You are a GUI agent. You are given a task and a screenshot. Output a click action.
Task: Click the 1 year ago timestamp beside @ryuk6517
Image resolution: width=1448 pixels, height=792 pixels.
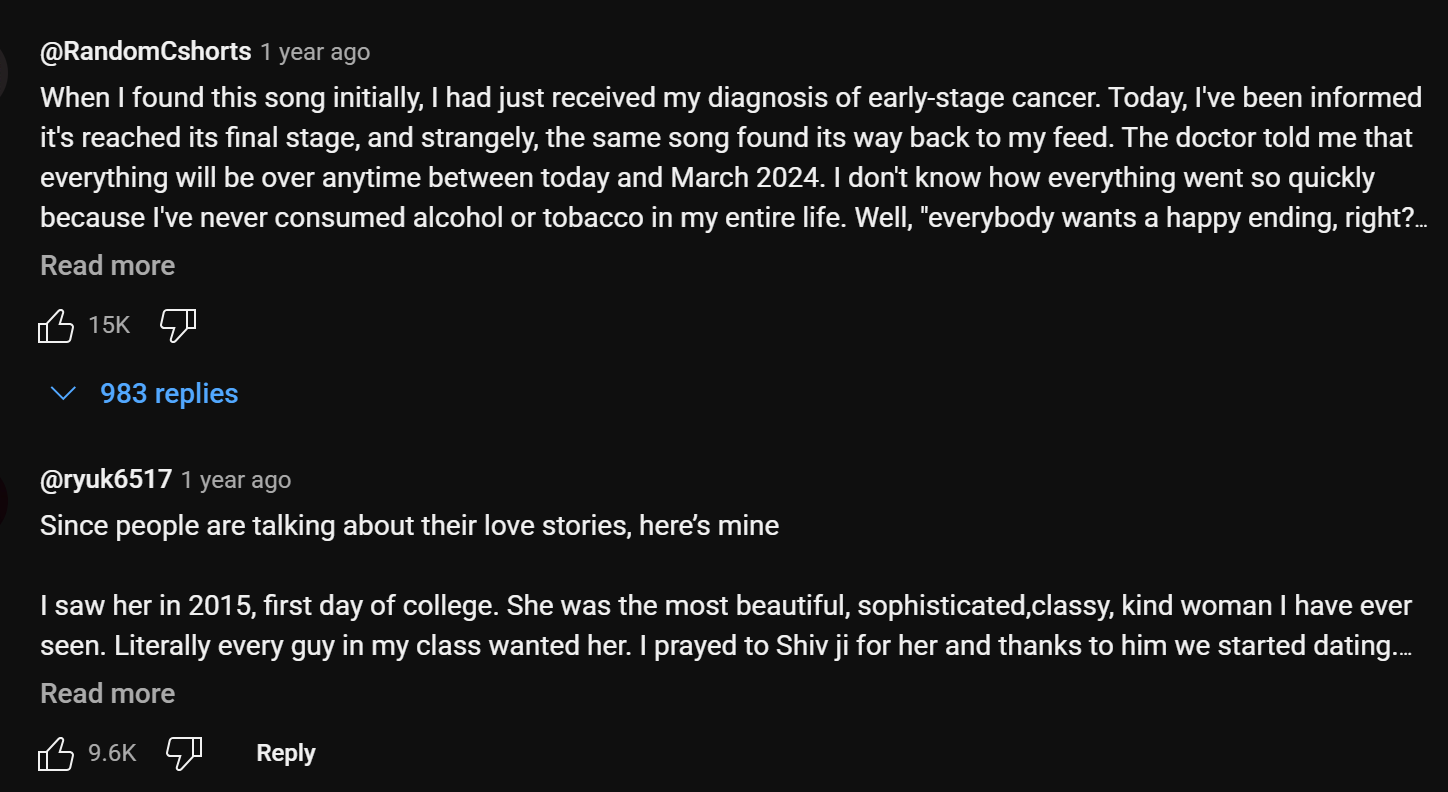[236, 480]
